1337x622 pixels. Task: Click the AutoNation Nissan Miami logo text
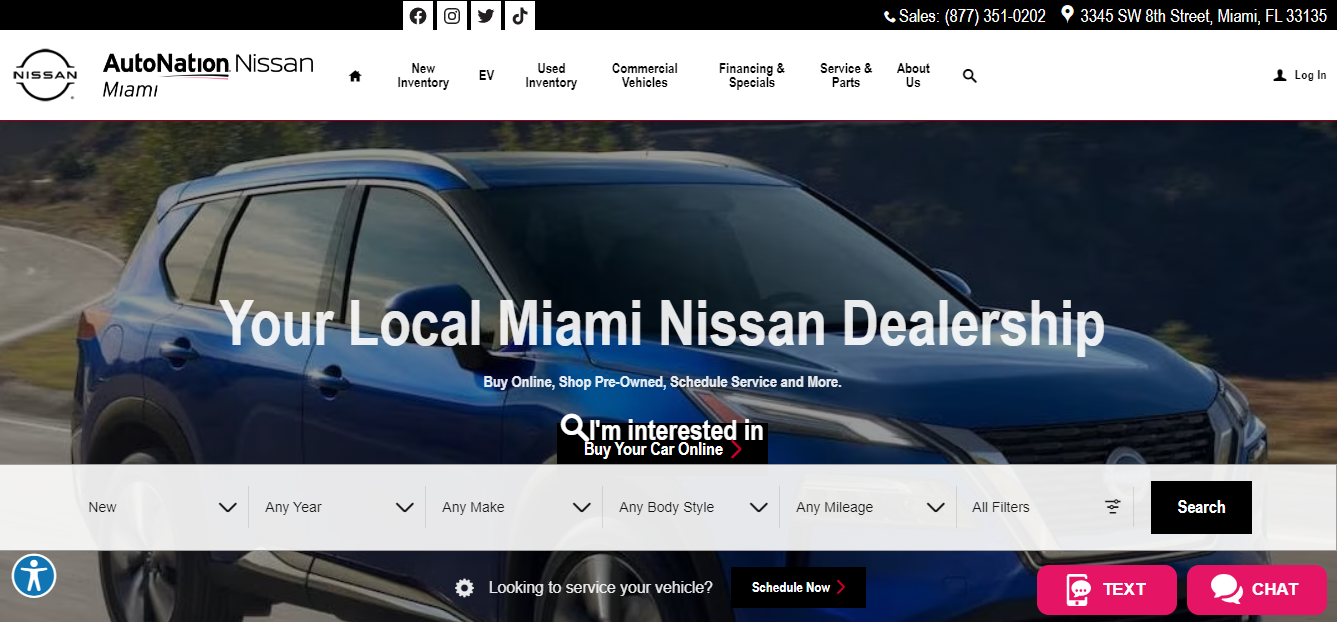click(208, 75)
